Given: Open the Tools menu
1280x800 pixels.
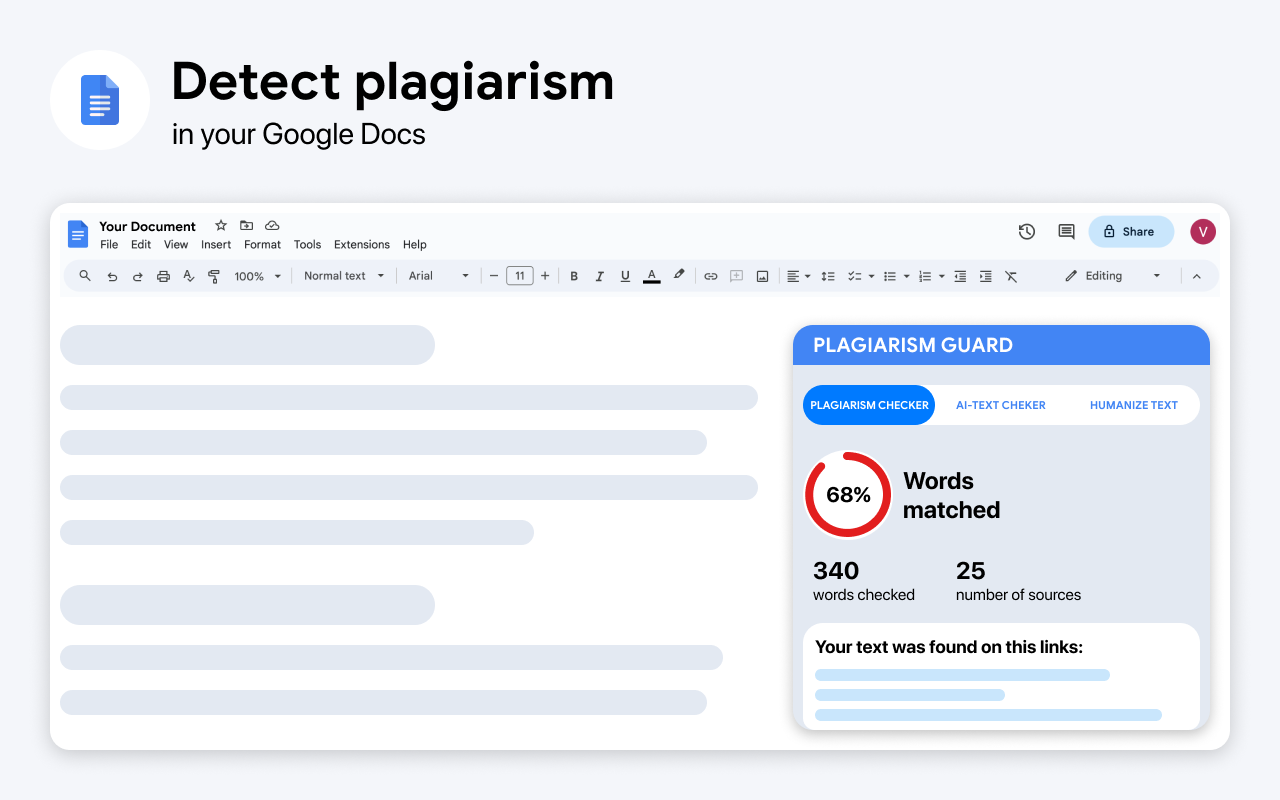Looking at the screenshot, I should click(x=308, y=245).
